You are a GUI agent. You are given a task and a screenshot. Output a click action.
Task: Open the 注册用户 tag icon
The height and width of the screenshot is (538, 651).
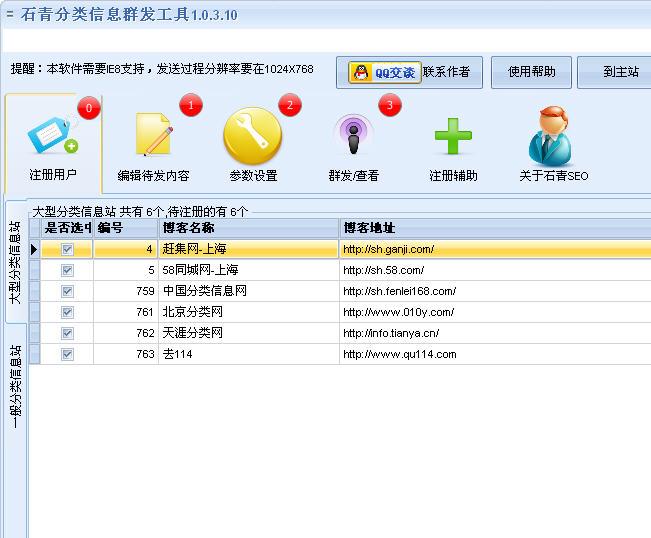(x=53, y=136)
